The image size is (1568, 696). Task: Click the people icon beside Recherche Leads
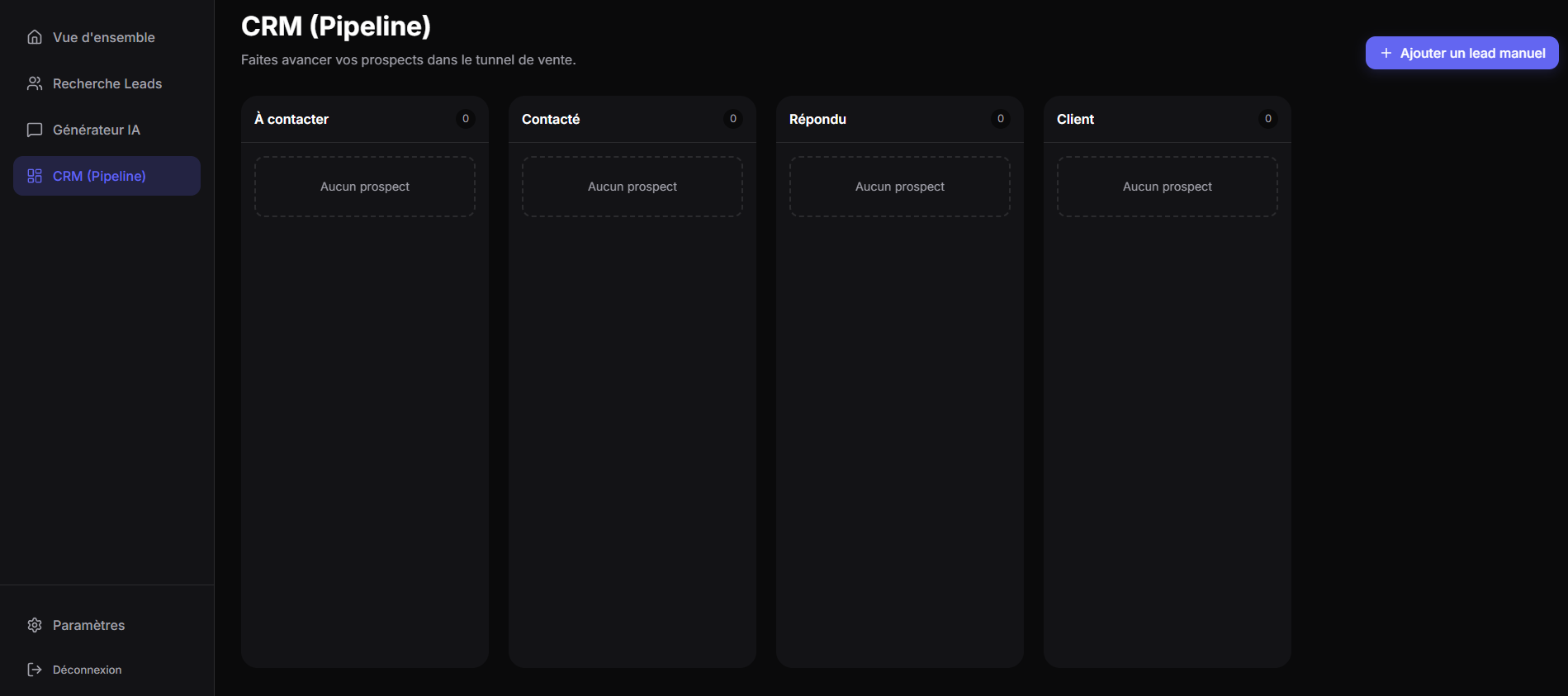(x=35, y=83)
